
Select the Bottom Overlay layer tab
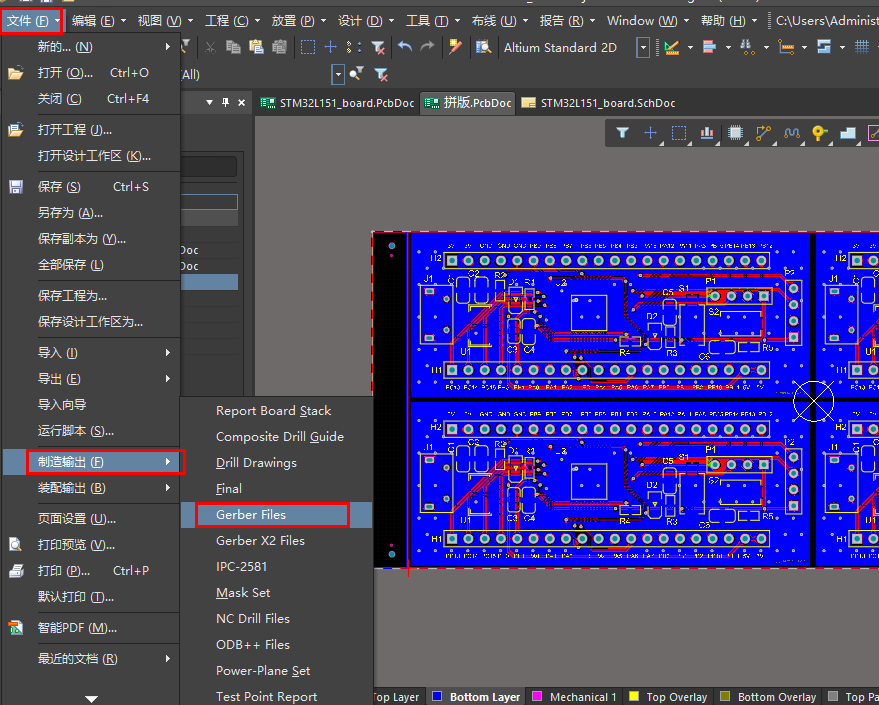[767, 697]
